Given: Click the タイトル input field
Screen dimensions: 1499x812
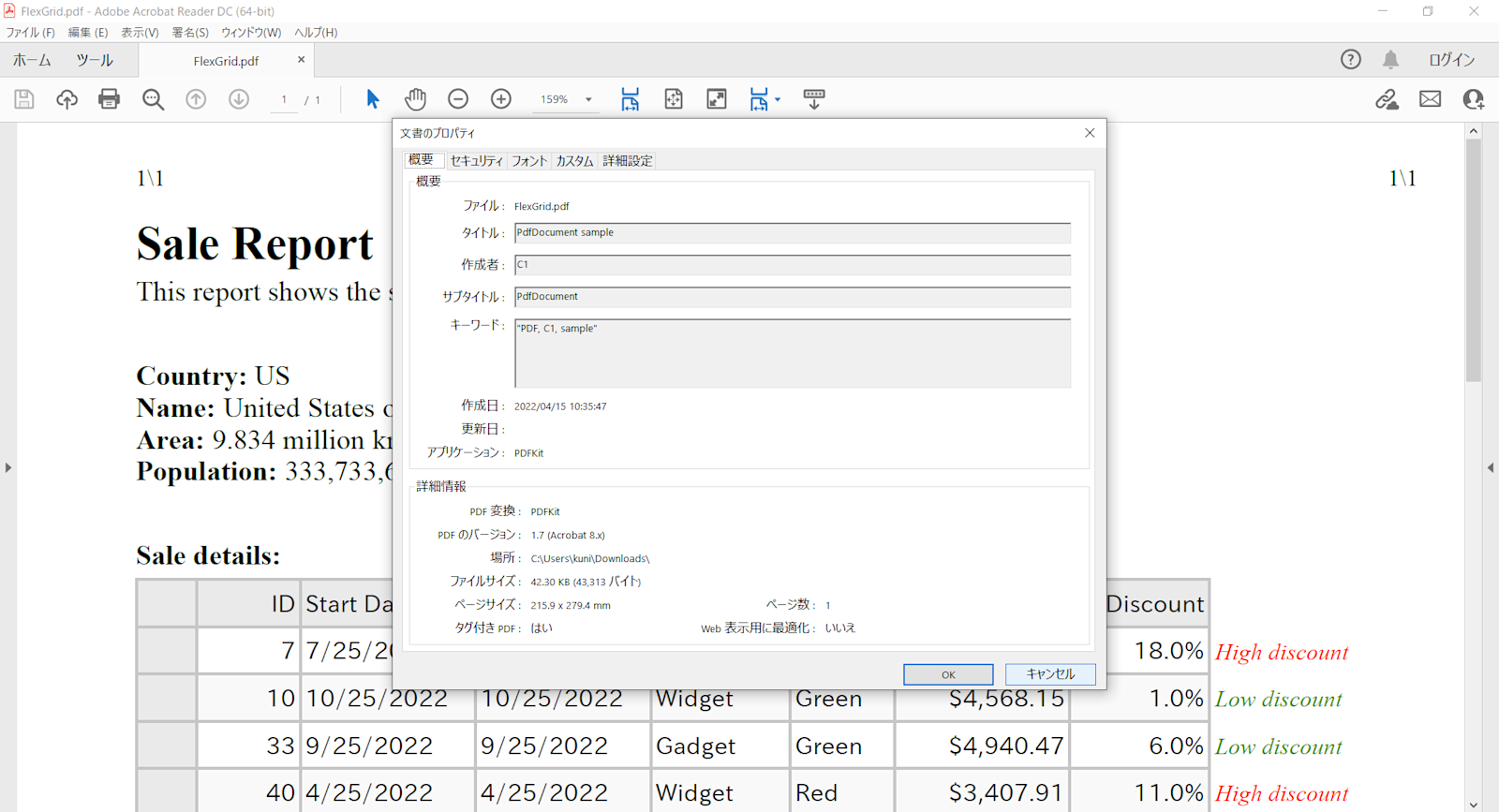Looking at the screenshot, I should [x=793, y=233].
